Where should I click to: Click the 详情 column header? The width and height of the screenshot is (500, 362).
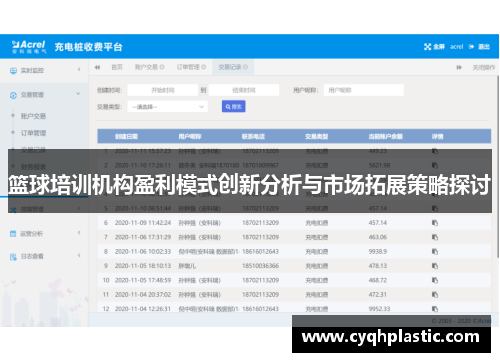438,136
